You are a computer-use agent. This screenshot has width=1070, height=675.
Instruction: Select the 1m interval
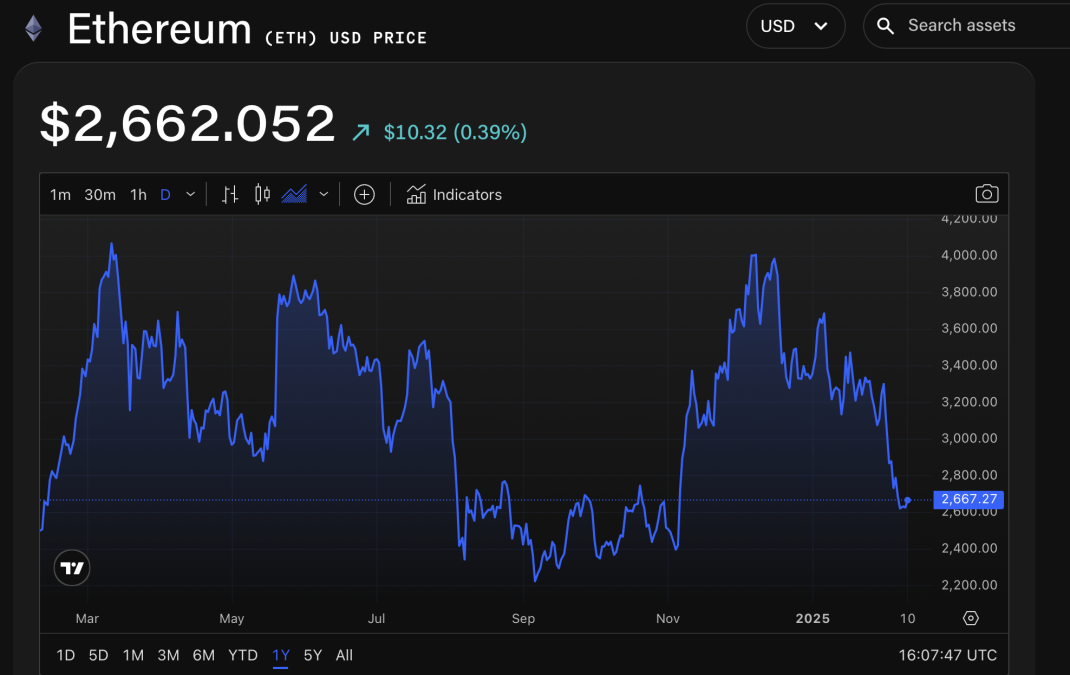60,195
